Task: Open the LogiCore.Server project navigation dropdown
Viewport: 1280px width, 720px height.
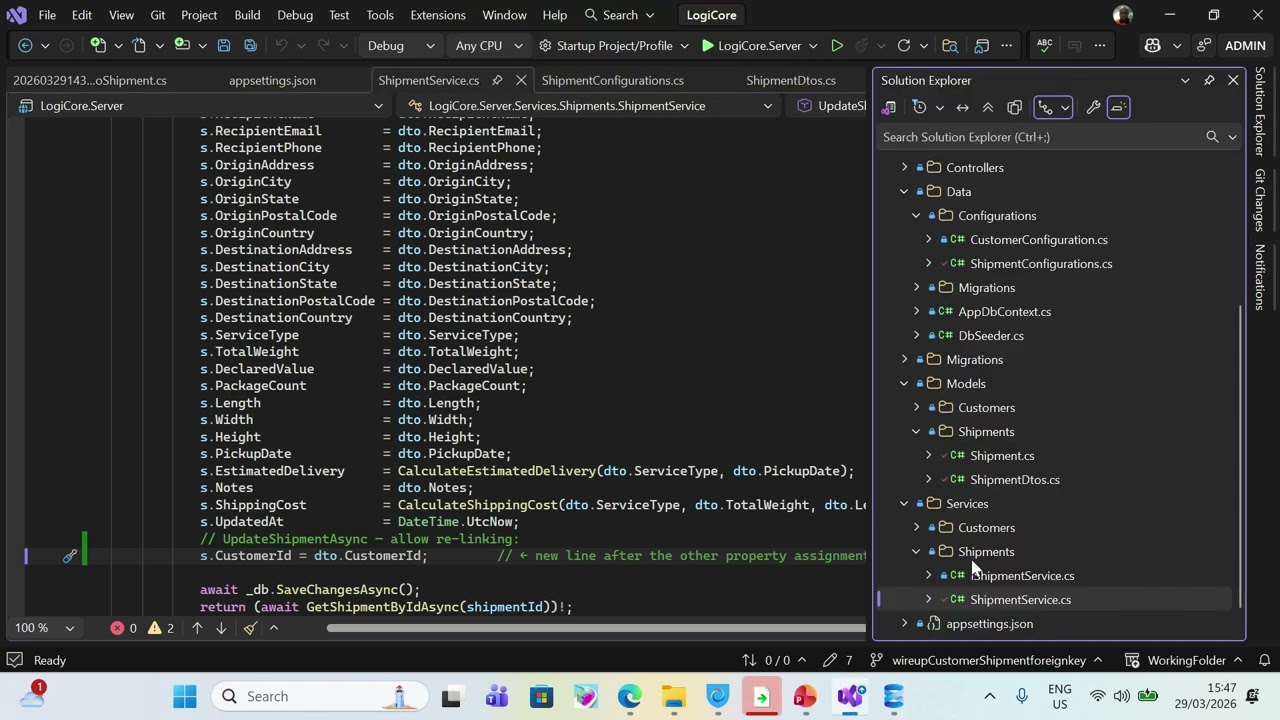Action: [201, 106]
